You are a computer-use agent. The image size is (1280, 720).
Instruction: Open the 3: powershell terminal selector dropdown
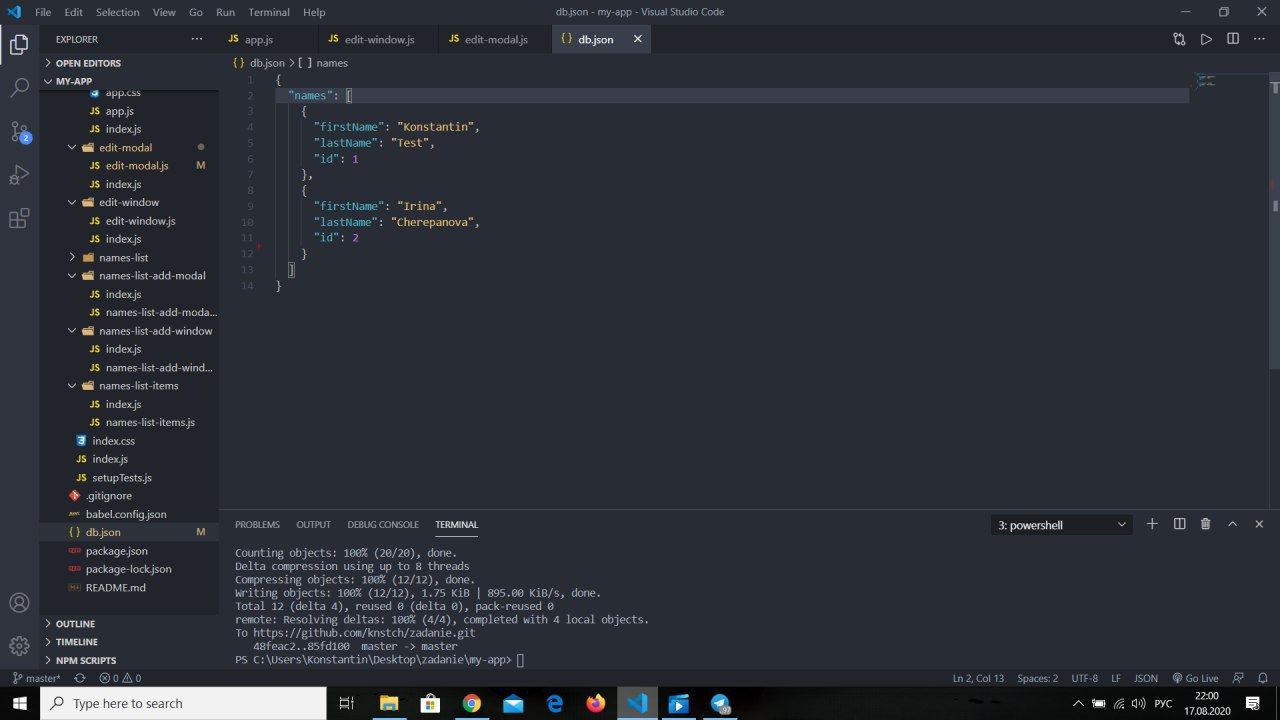(1062, 525)
